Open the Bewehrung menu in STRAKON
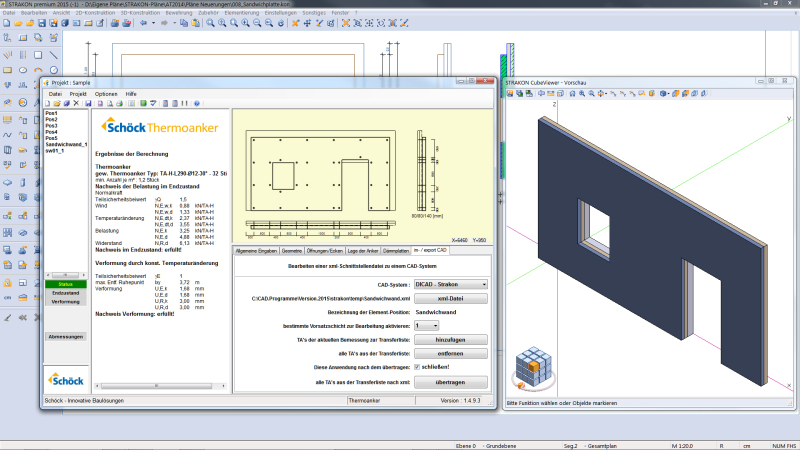The image size is (800, 450). pos(179,13)
